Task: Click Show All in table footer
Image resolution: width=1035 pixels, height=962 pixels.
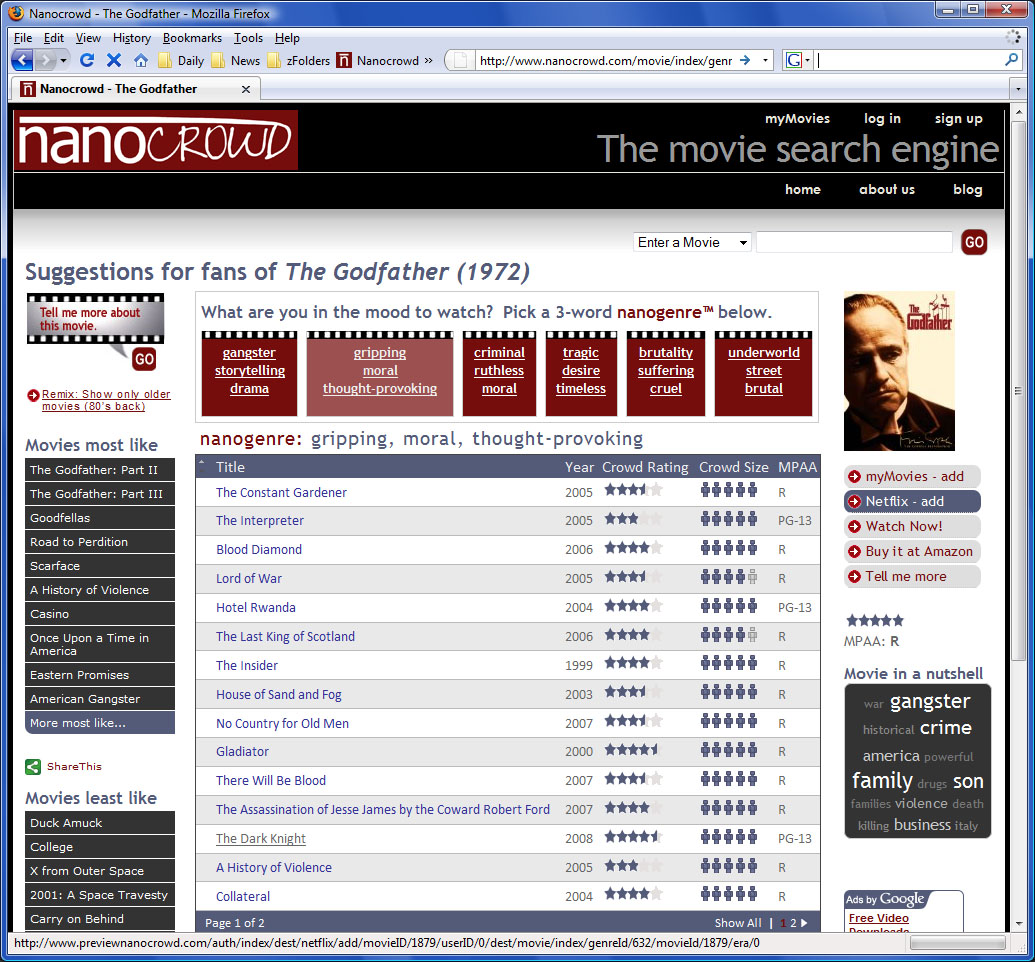Action: pyautogui.click(x=737, y=923)
